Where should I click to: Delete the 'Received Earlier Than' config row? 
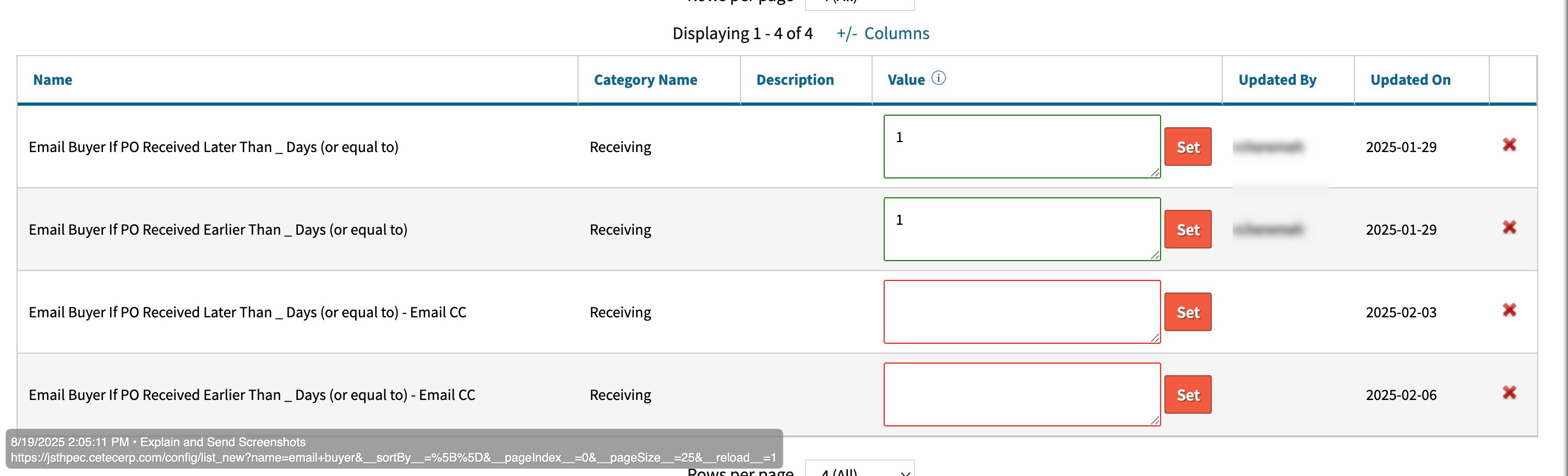pyautogui.click(x=1509, y=228)
